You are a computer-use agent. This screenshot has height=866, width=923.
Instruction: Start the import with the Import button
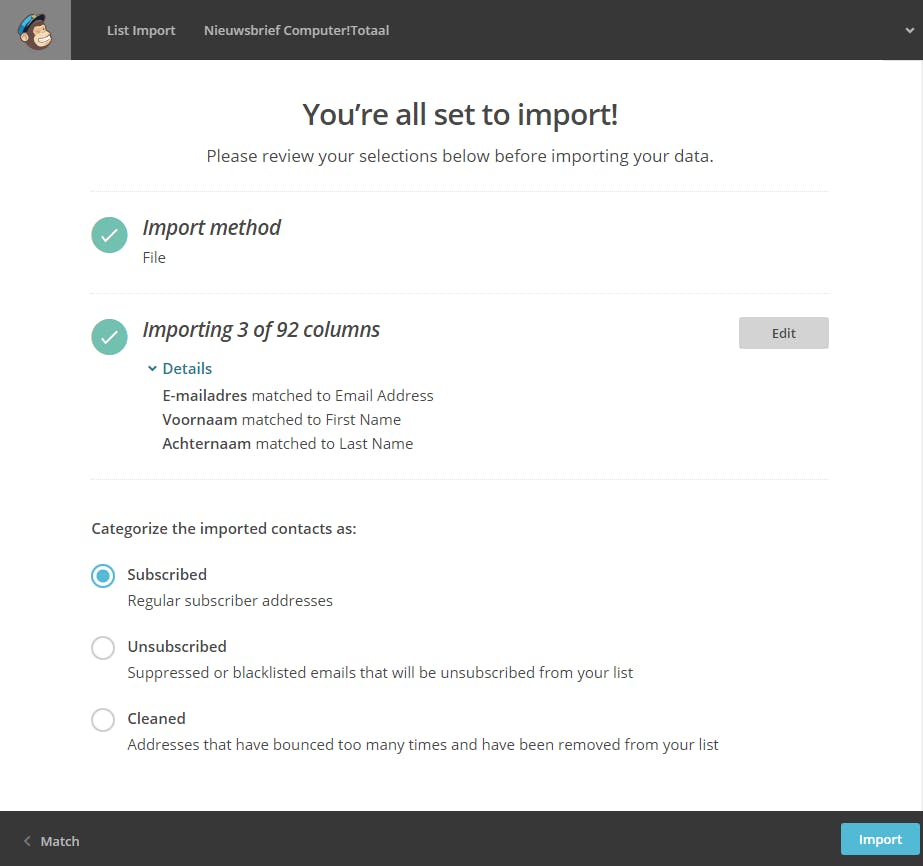coord(880,840)
